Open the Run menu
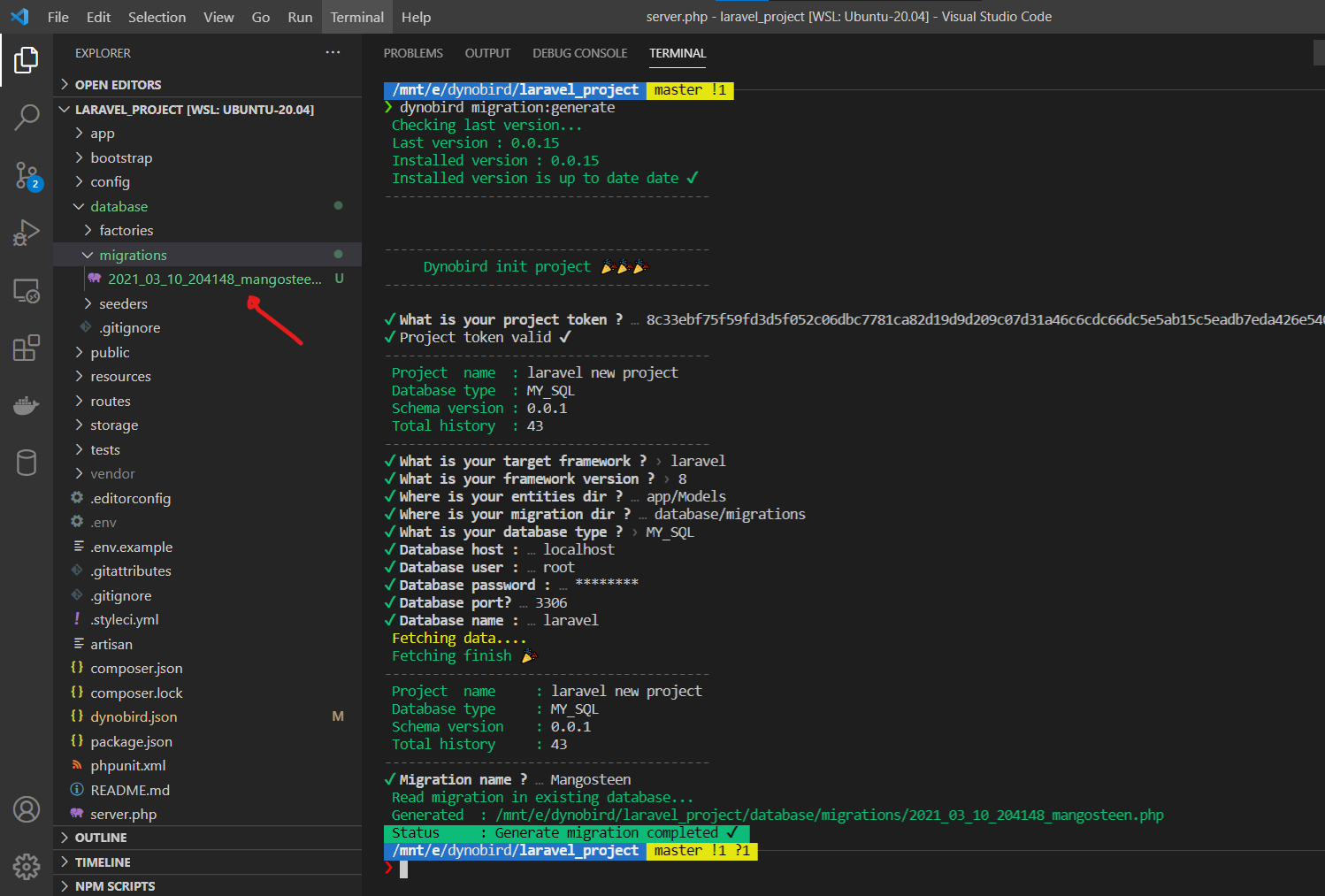1325x896 pixels. point(300,17)
